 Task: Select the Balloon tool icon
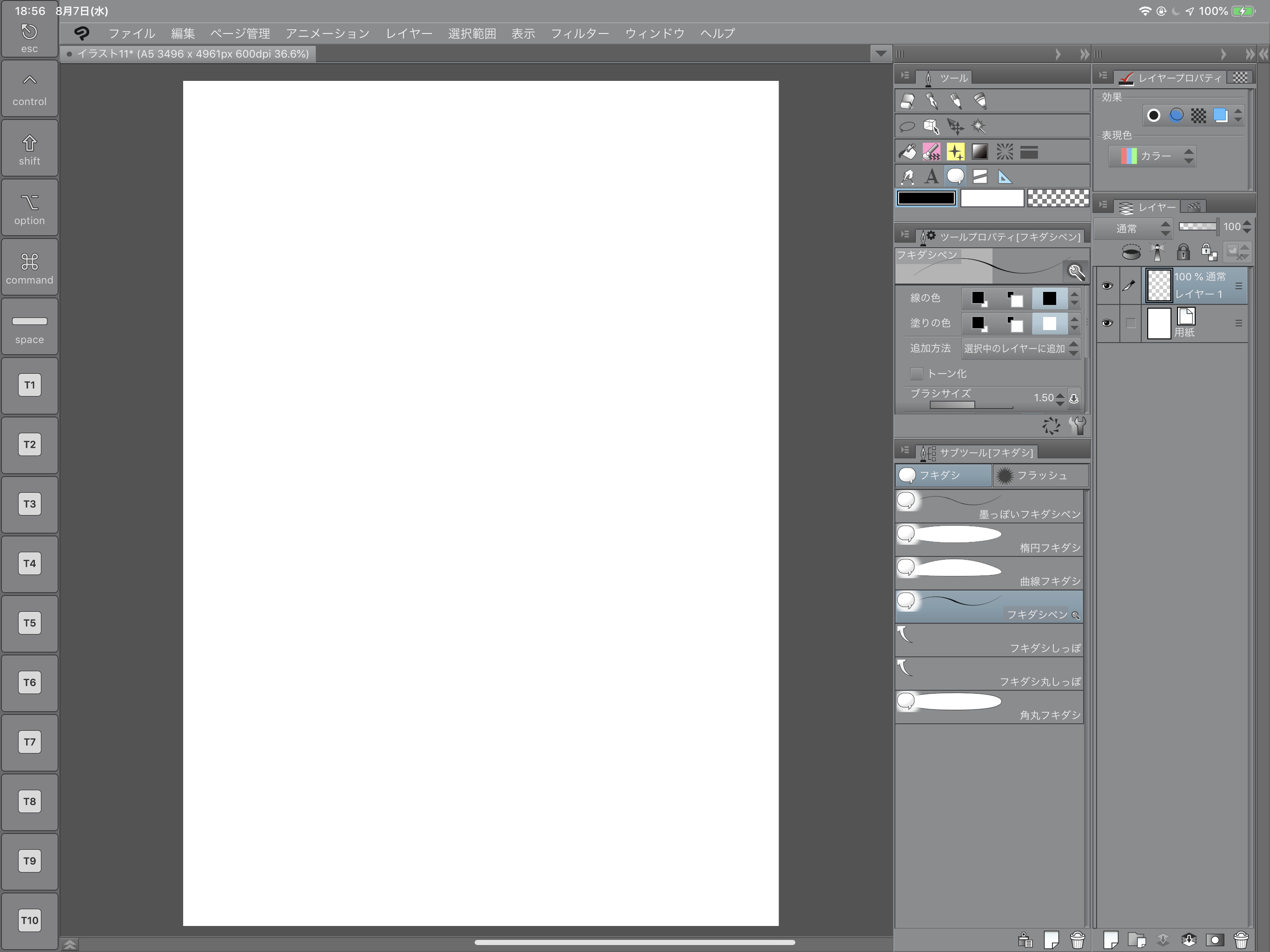955,177
